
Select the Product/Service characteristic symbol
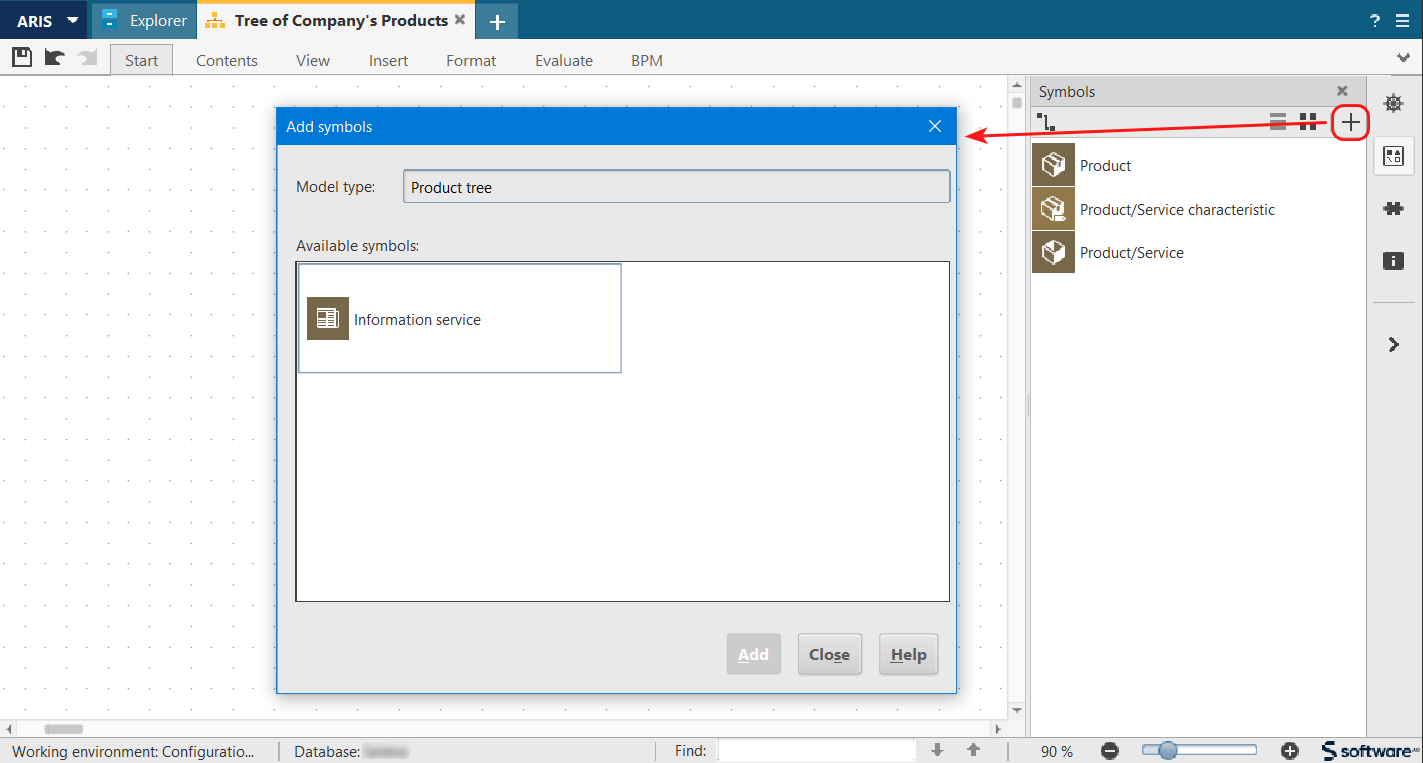click(1176, 209)
